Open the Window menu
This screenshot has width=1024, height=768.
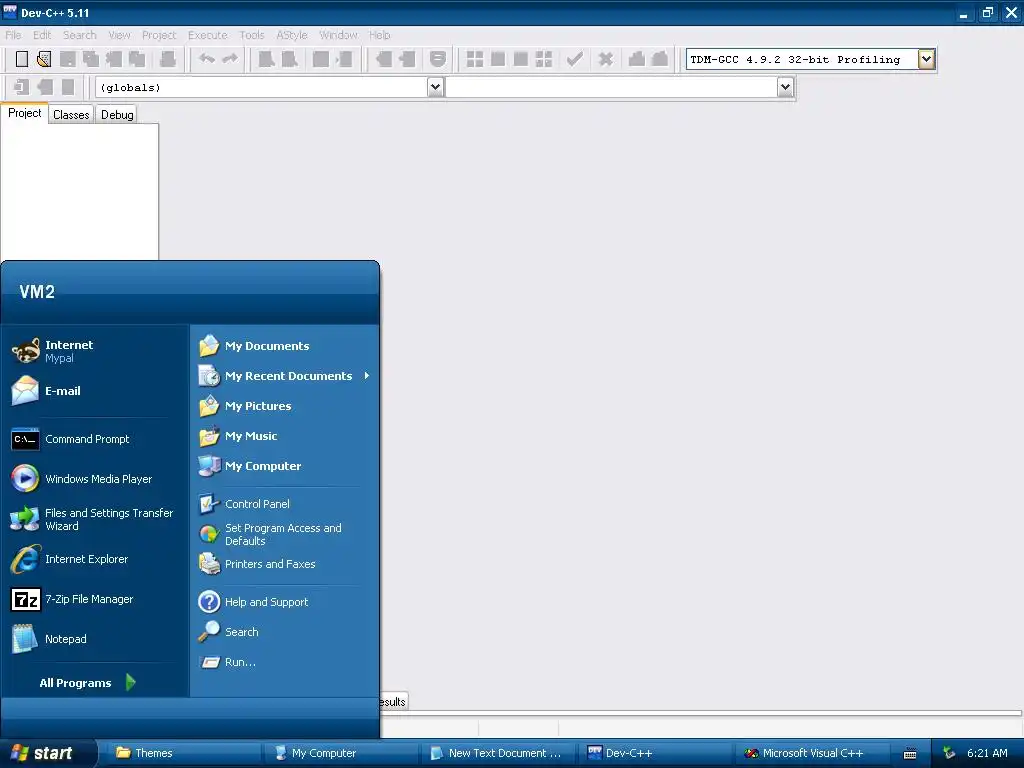[x=338, y=35]
